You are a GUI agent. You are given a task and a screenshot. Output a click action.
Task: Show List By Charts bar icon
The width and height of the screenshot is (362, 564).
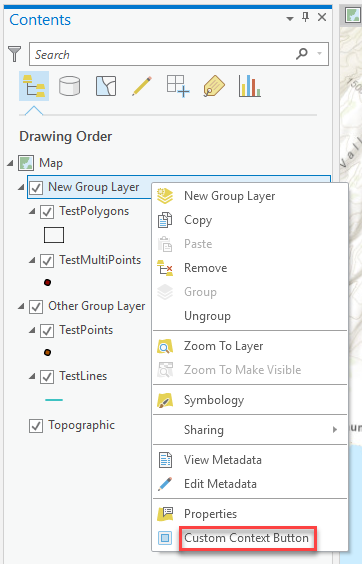(x=249, y=86)
